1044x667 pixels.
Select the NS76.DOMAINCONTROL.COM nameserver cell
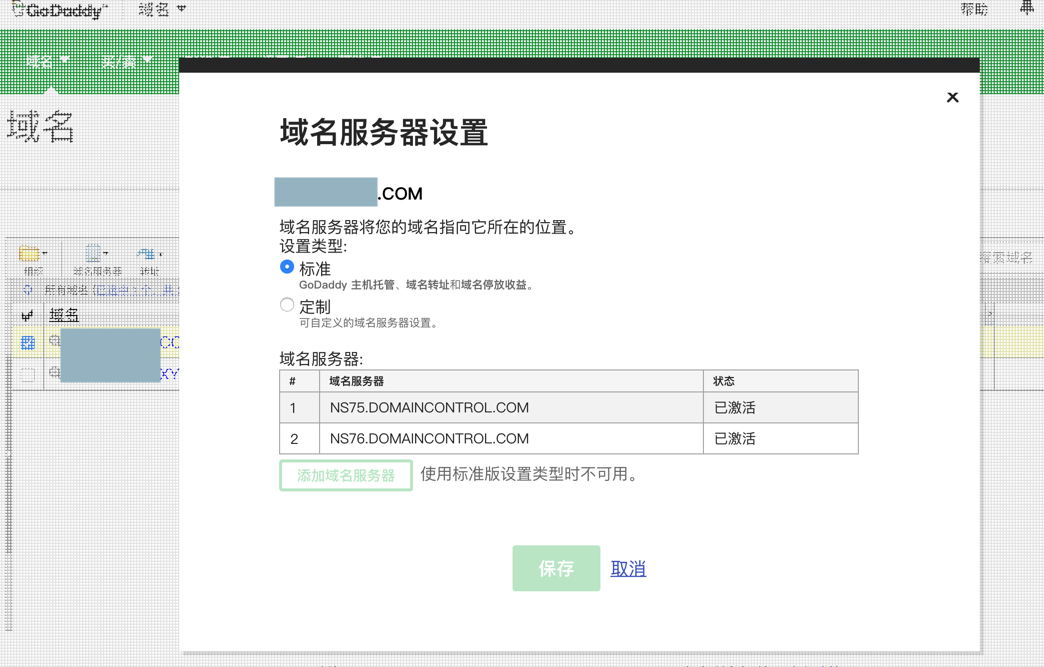pos(511,439)
